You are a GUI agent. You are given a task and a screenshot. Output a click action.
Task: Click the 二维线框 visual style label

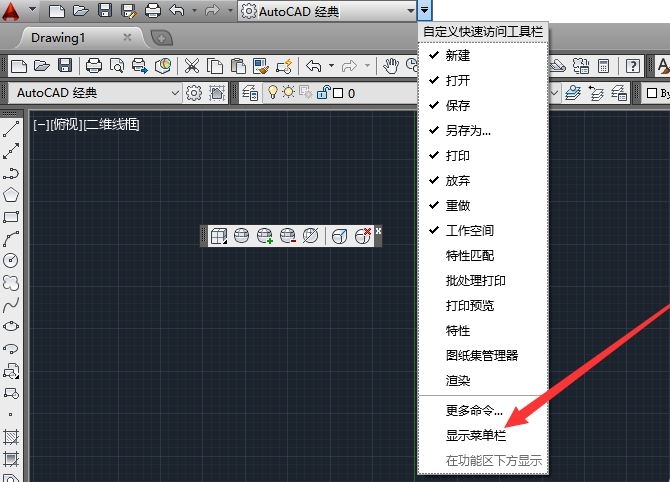pos(112,125)
